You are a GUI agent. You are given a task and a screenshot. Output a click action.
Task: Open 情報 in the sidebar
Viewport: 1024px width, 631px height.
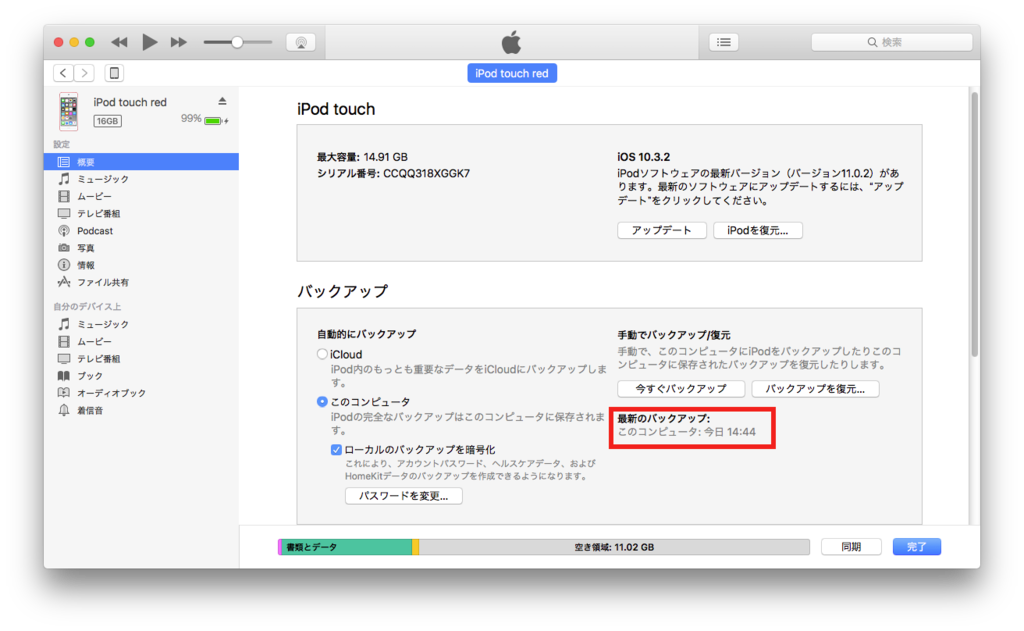141,265
